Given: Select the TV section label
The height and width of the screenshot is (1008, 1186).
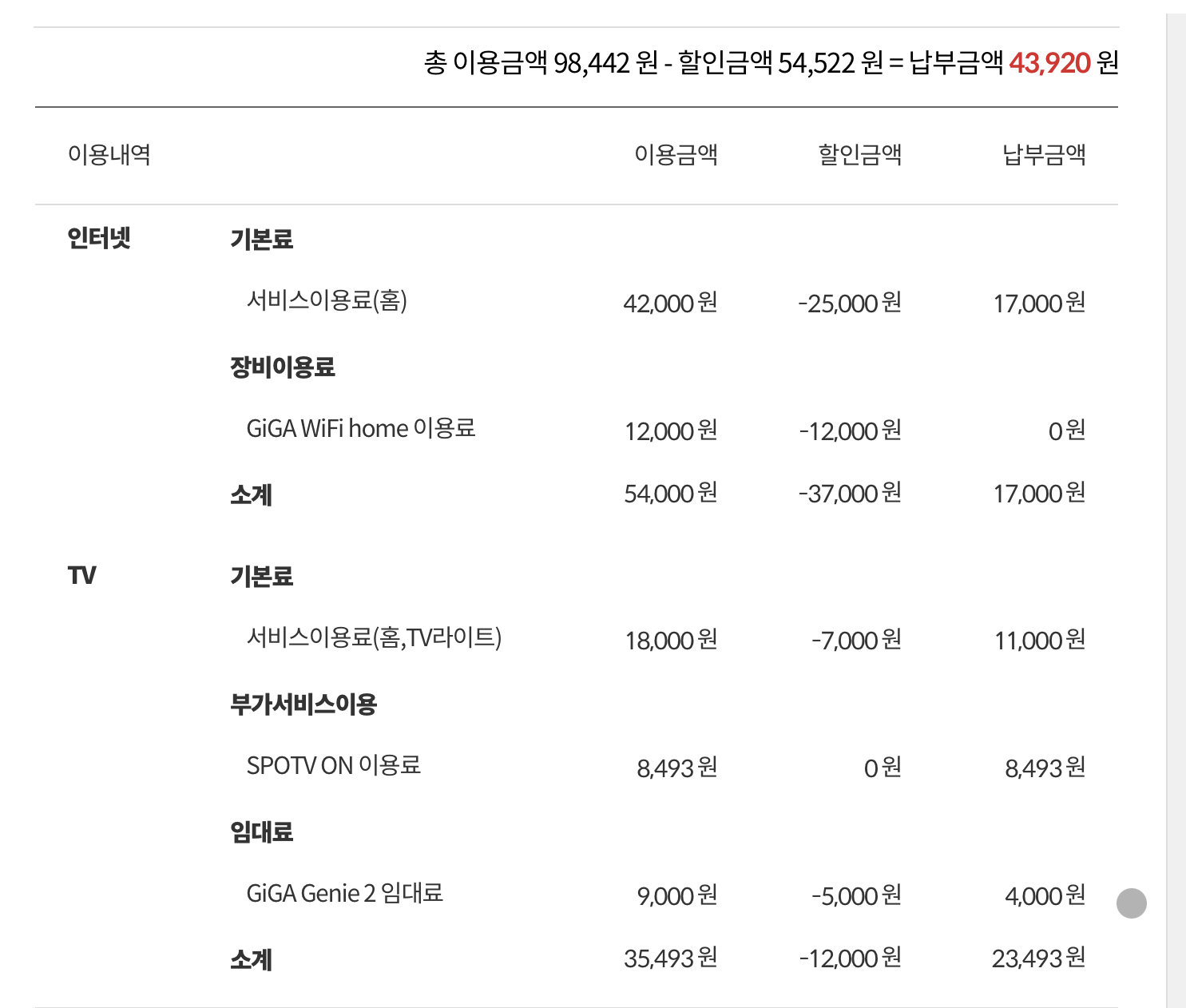Looking at the screenshot, I should pos(82,575).
